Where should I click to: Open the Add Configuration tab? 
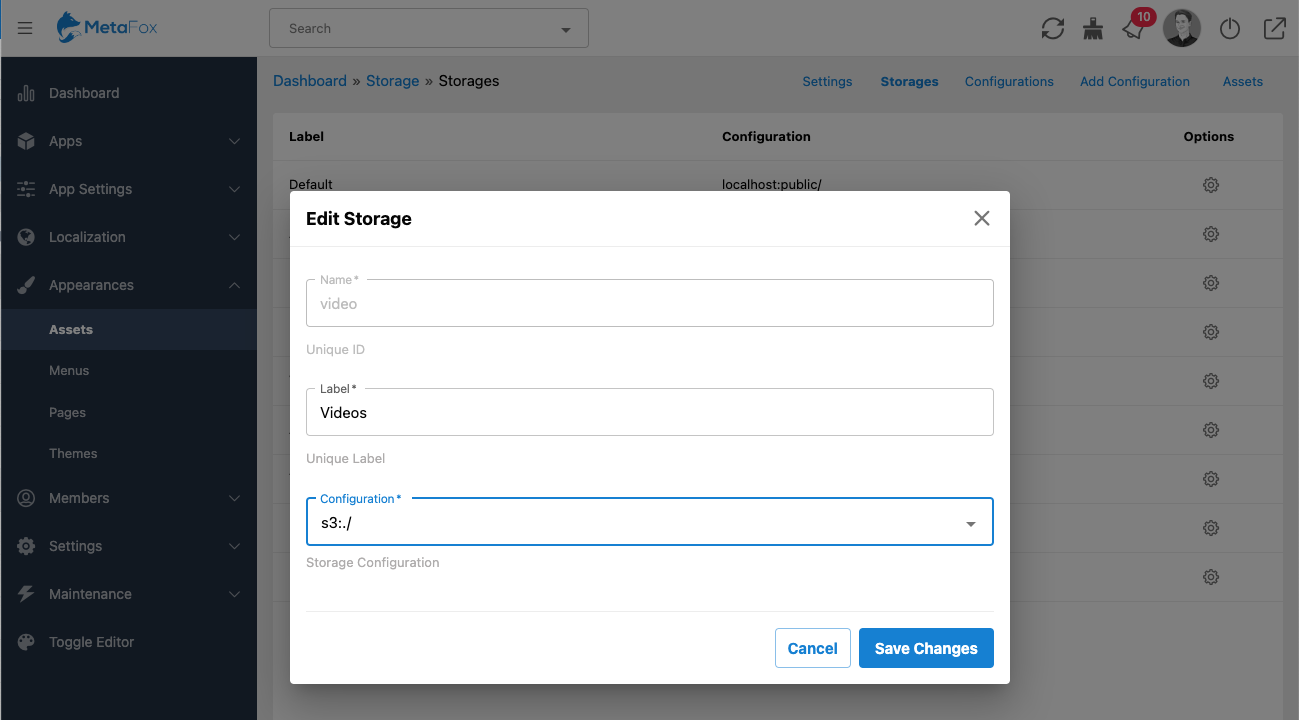(1135, 82)
